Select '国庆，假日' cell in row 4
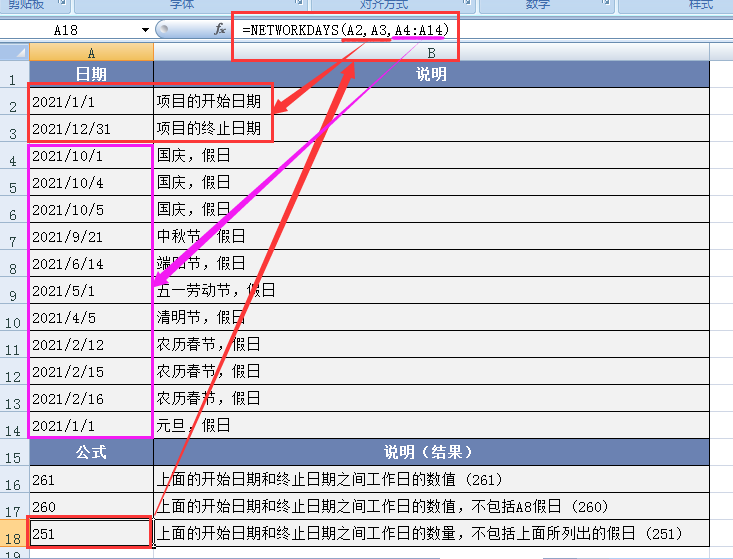 431,156
